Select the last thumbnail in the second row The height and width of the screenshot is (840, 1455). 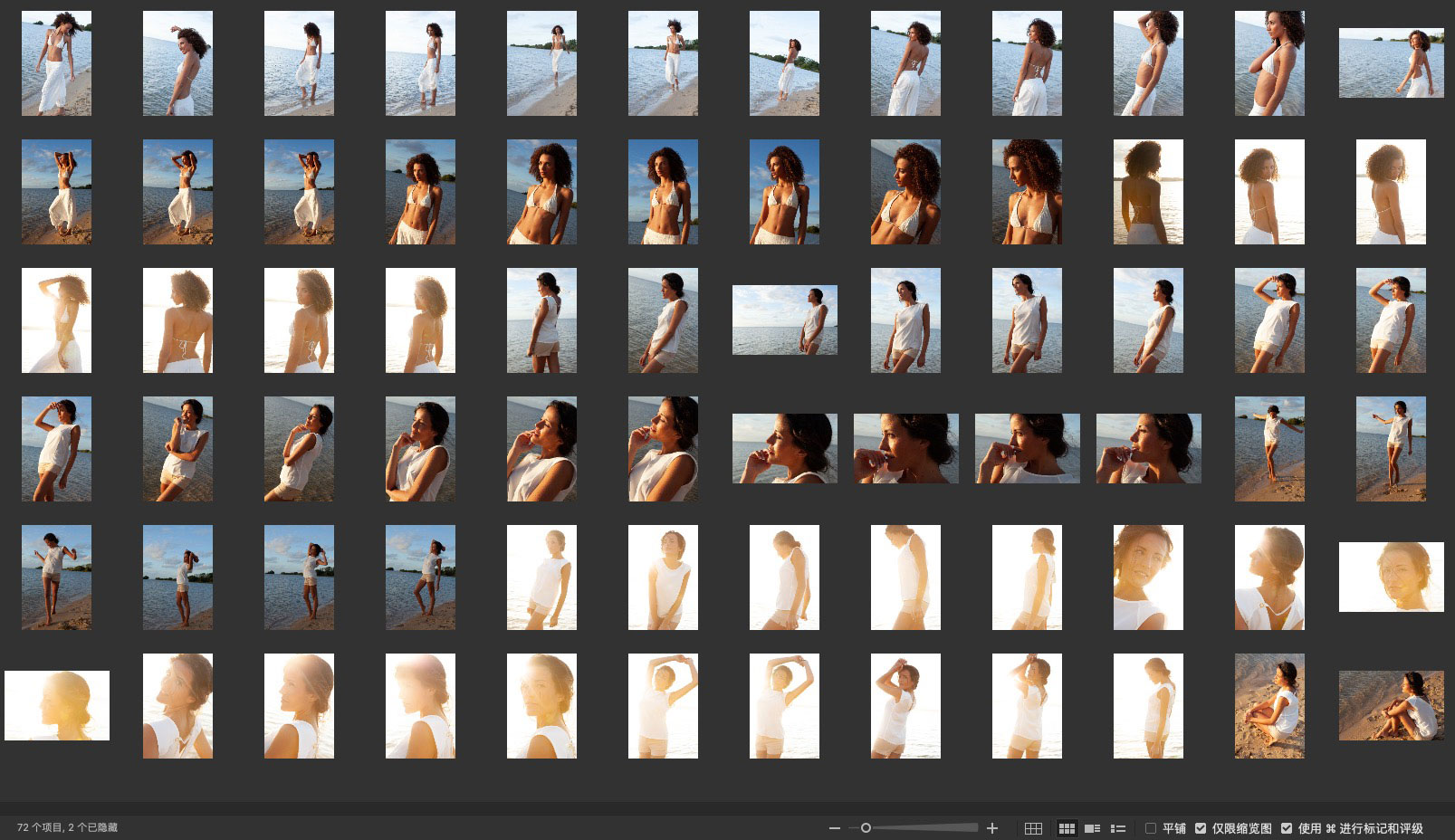tap(1391, 192)
